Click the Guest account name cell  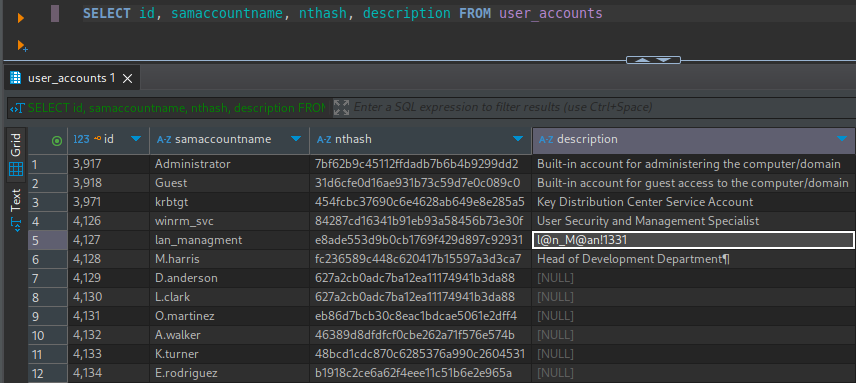pos(229,183)
